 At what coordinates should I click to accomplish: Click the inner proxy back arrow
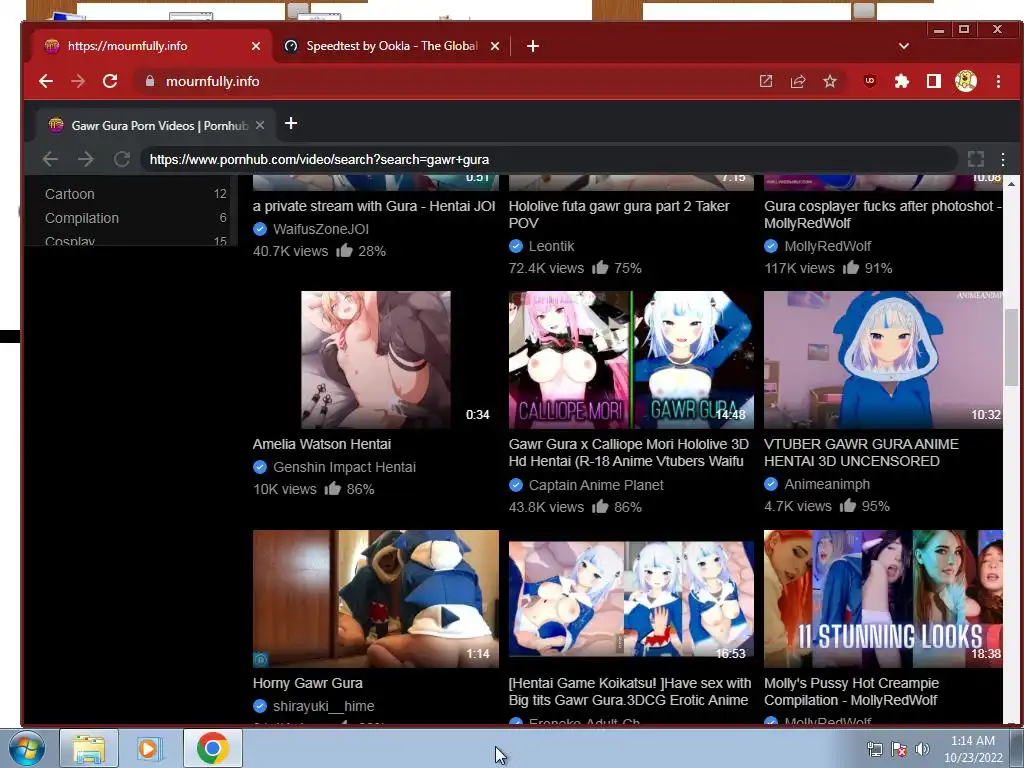coord(50,159)
